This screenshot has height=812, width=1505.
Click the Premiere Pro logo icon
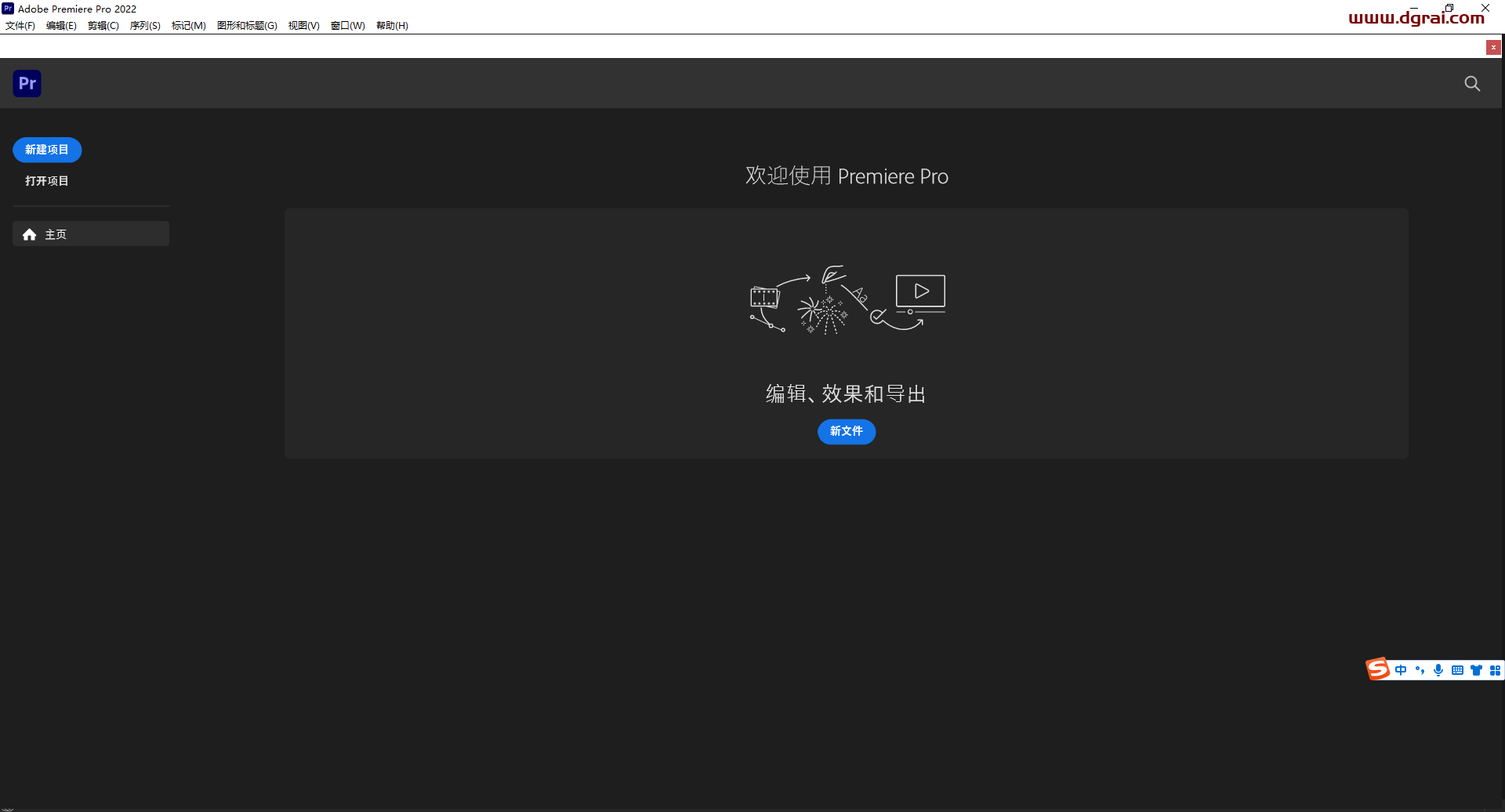(27, 83)
